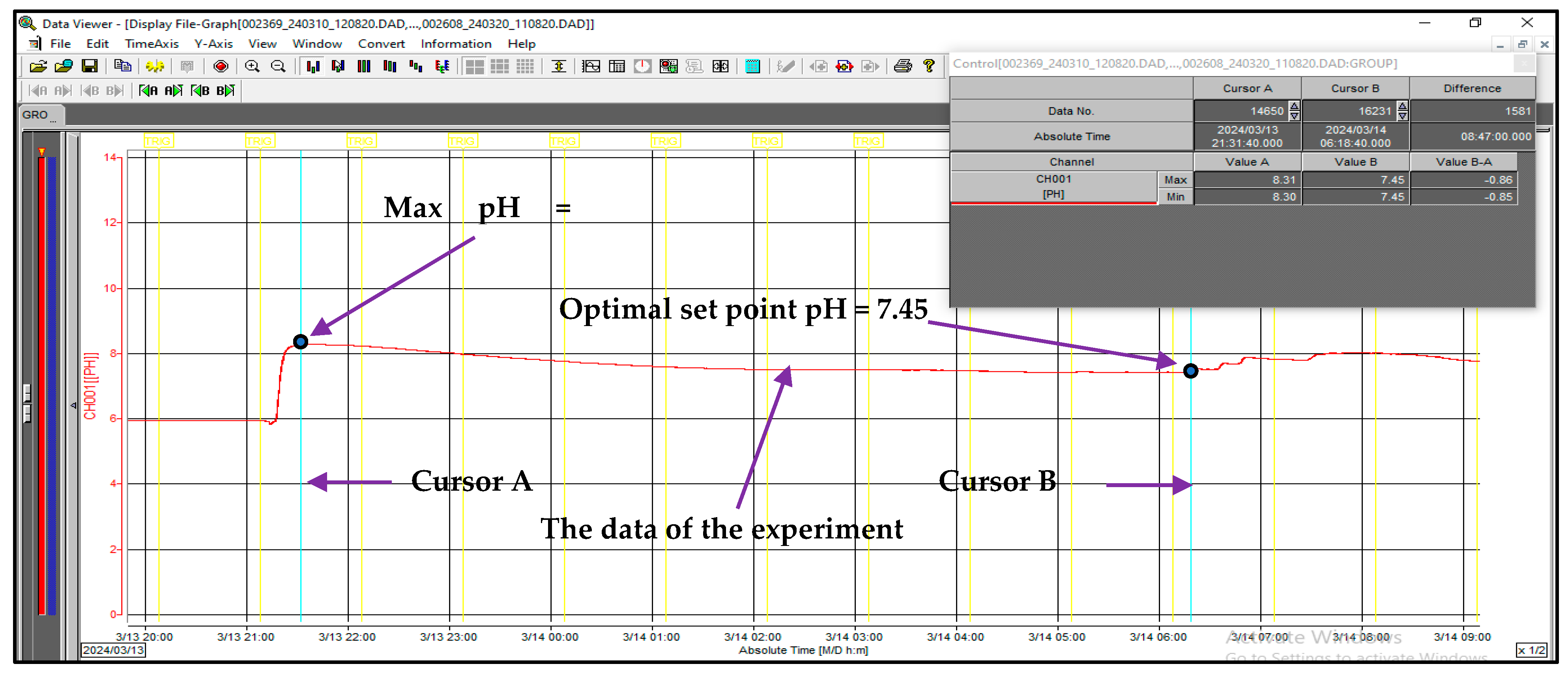Screen dimensions: 1568x677
Task: Decrease the Cursor A data number
Action: pos(1294,116)
